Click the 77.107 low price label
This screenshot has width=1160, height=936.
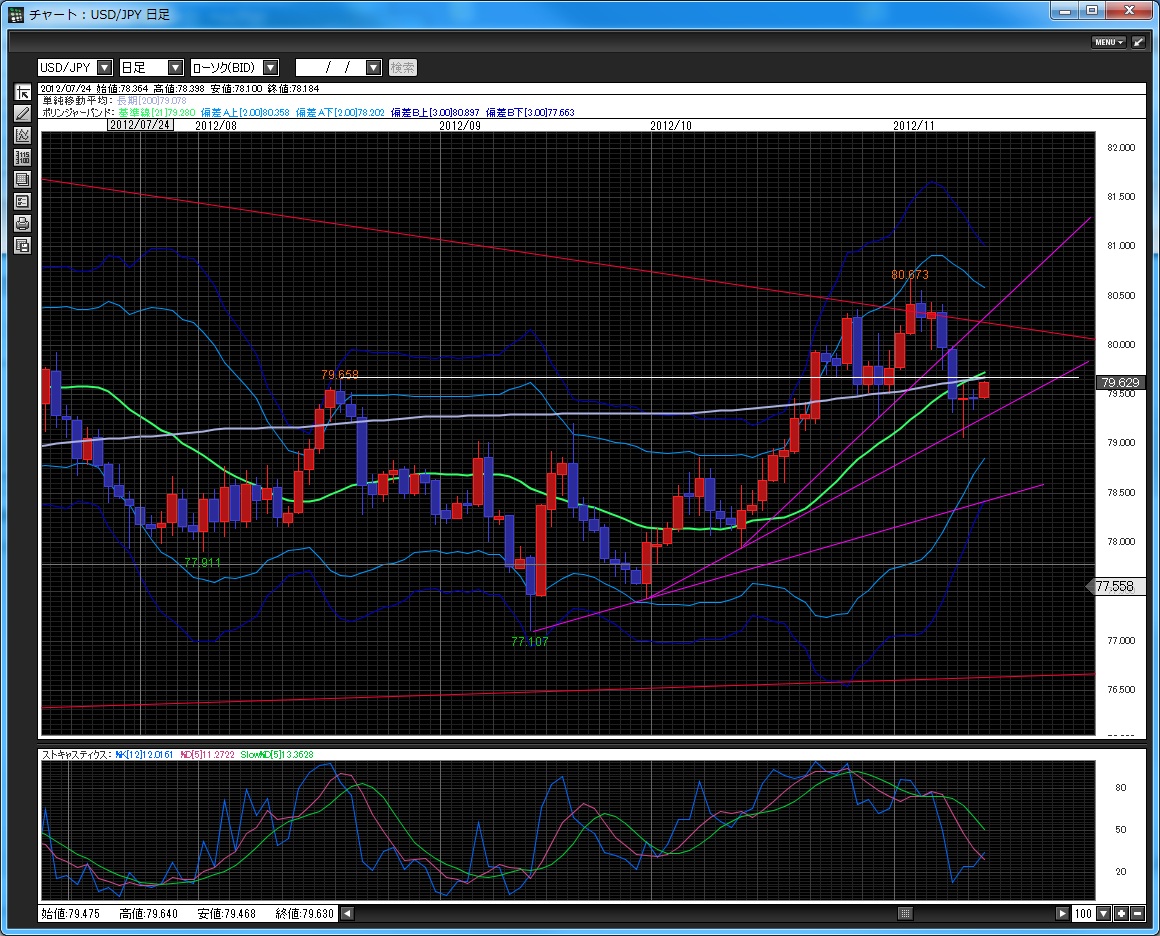(530, 642)
